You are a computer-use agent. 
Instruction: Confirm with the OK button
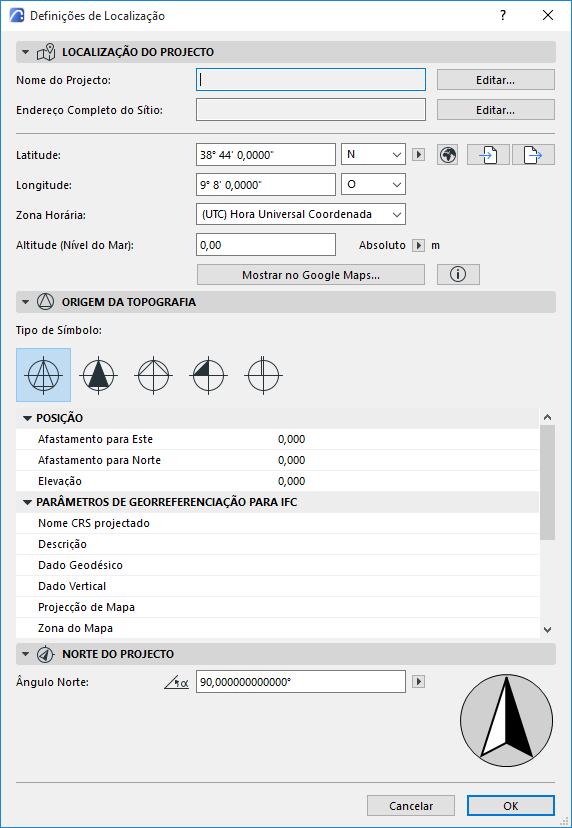tap(511, 806)
